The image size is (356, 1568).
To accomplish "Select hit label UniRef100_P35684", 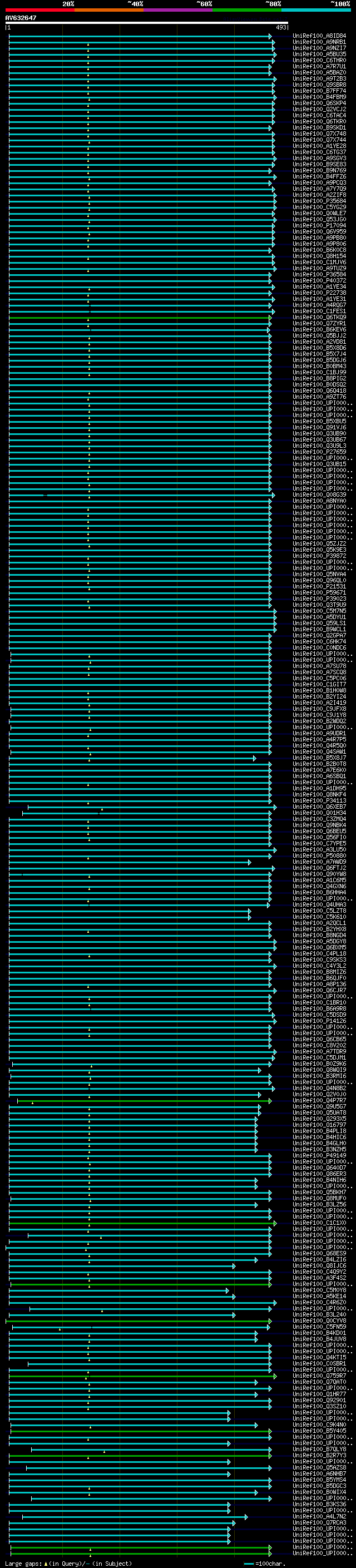I will click(319, 201).
